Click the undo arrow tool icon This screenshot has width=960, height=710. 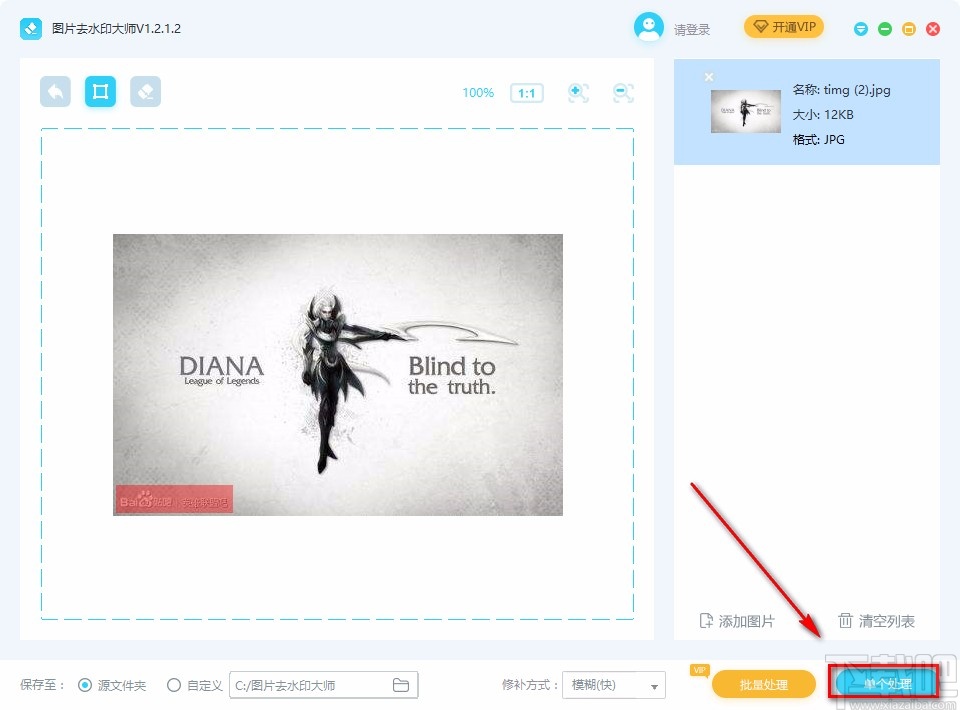pos(55,92)
